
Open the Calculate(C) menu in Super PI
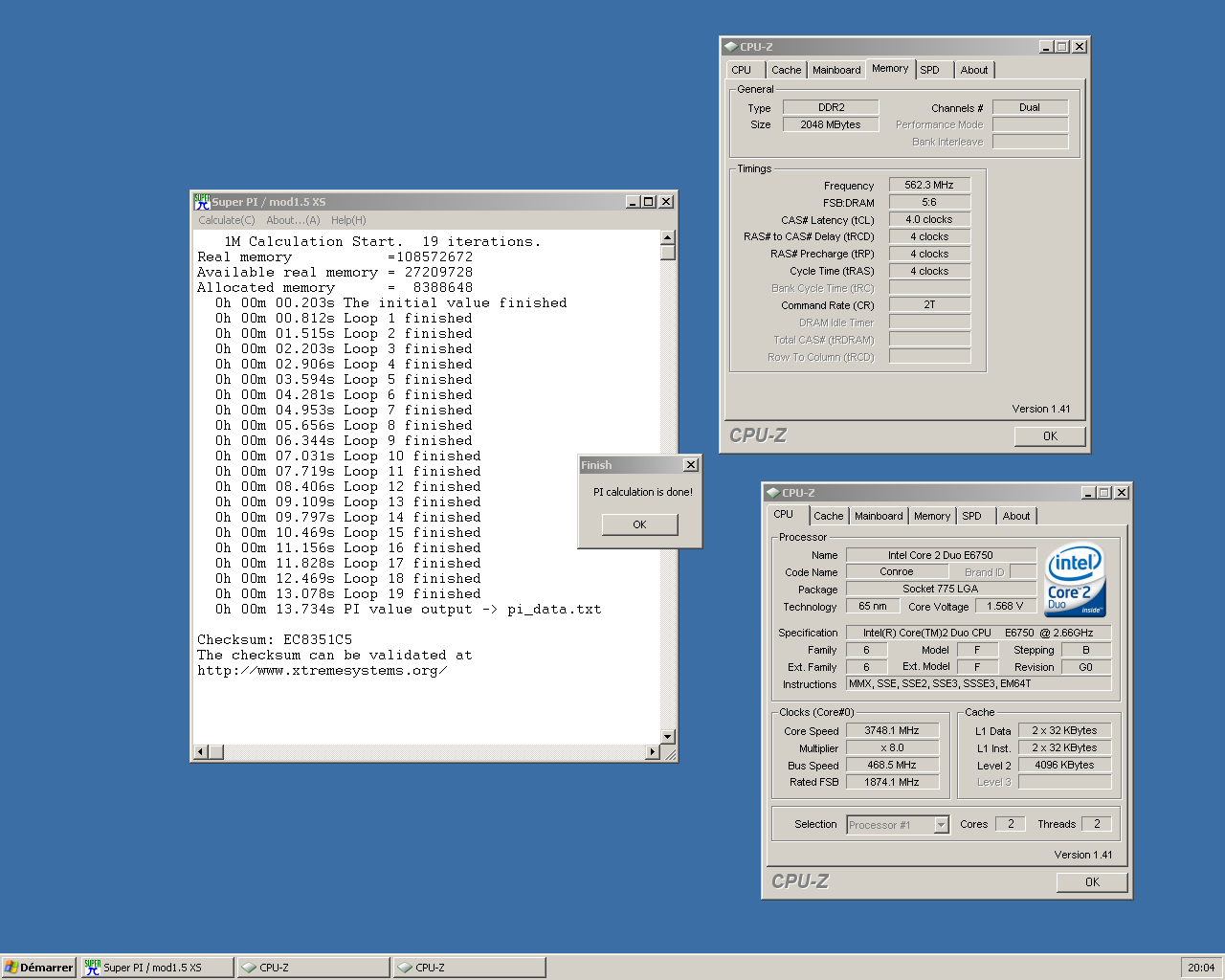pyautogui.click(x=227, y=220)
